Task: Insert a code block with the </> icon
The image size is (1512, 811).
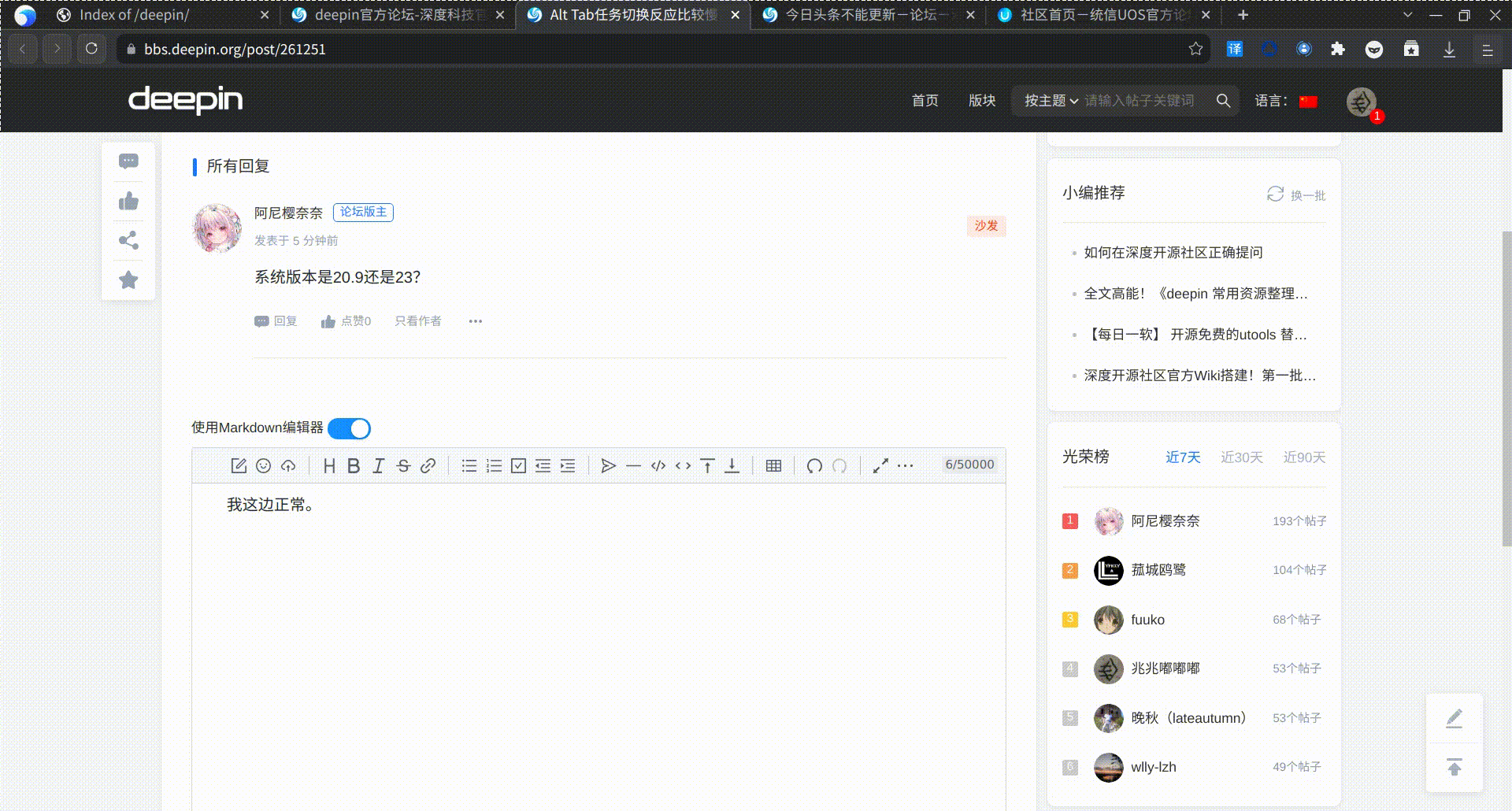Action: click(x=658, y=465)
